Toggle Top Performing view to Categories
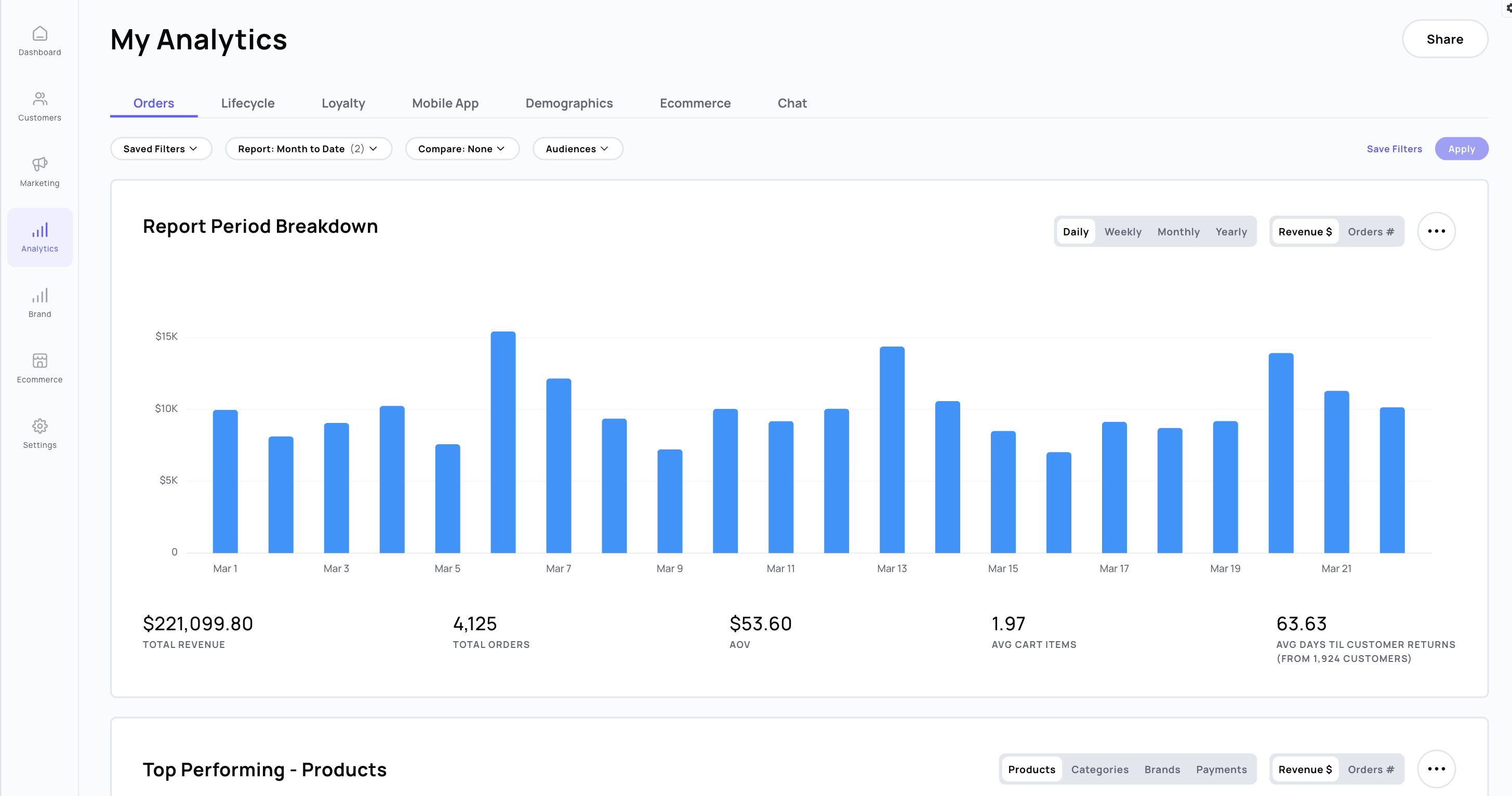The height and width of the screenshot is (796, 1512). click(x=1099, y=770)
